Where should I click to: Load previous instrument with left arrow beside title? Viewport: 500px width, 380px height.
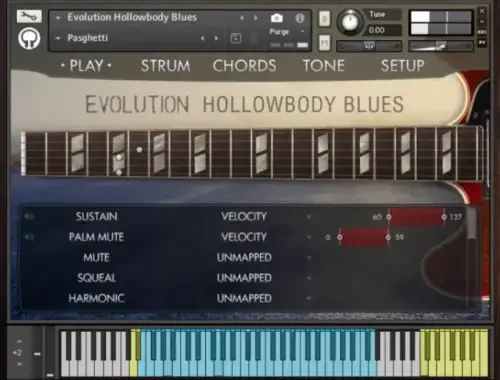pyautogui.click(x=242, y=18)
